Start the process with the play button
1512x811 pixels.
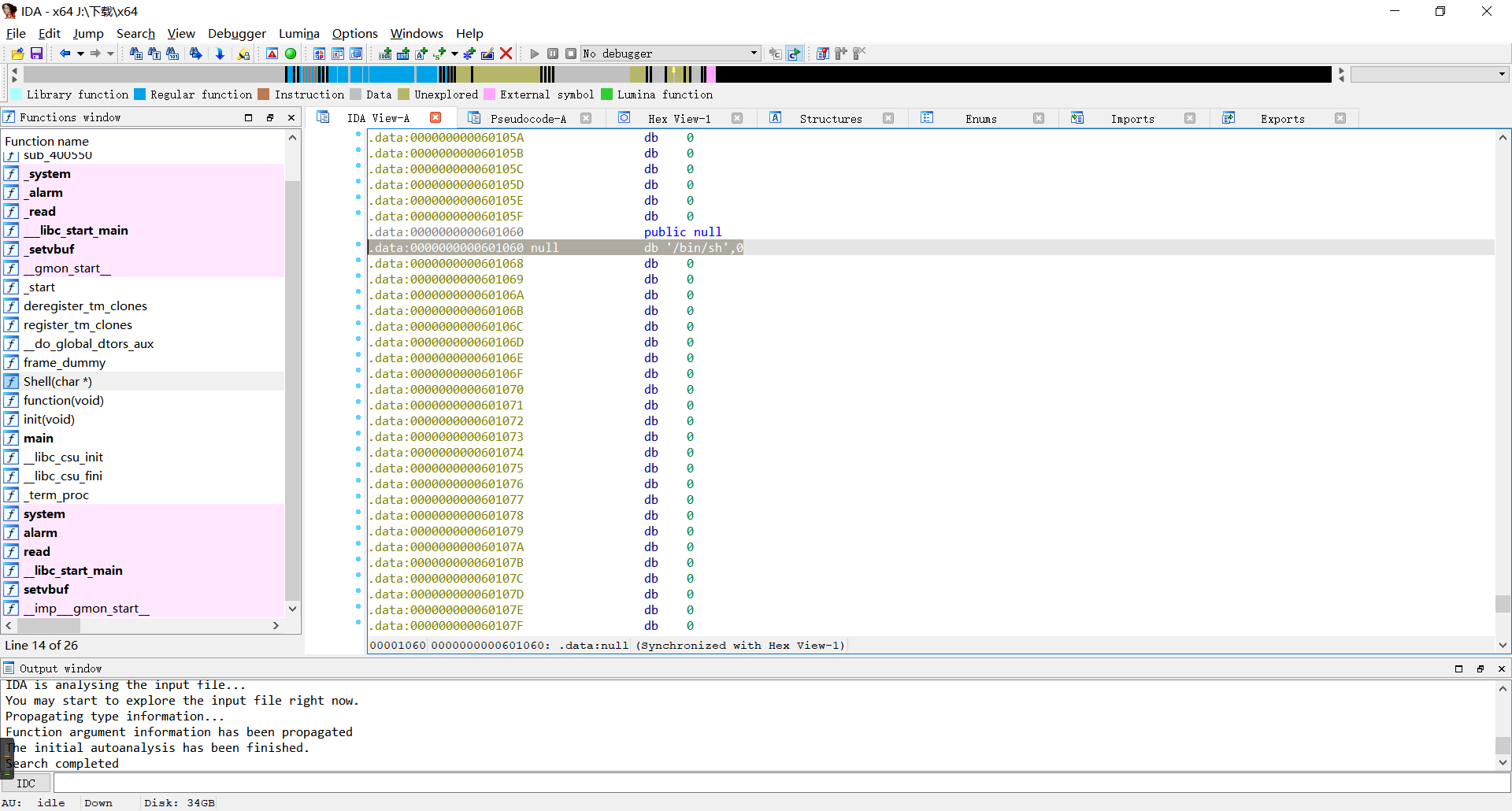click(x=535, y=54)
